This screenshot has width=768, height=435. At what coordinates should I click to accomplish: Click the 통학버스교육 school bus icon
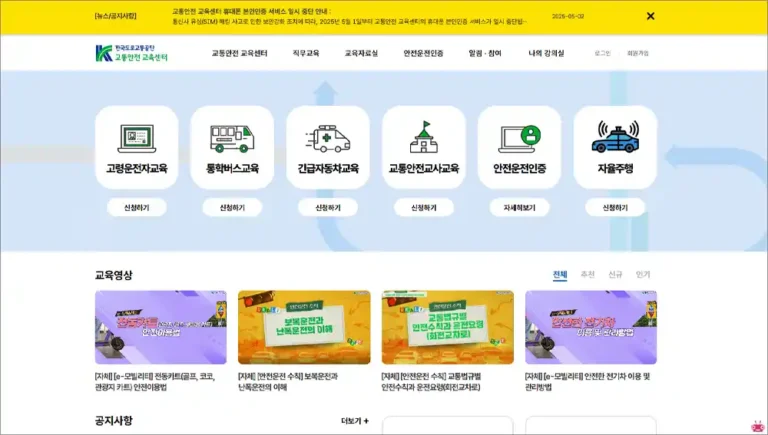pyautogui.click(x=232, y=139)
